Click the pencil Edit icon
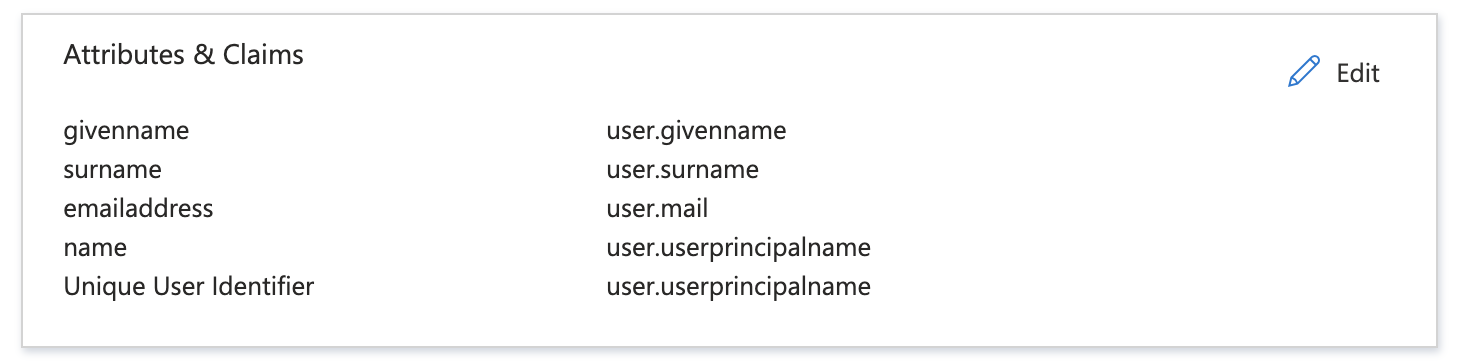This screenshot has height=362, width=1460. click(1304, 72)
